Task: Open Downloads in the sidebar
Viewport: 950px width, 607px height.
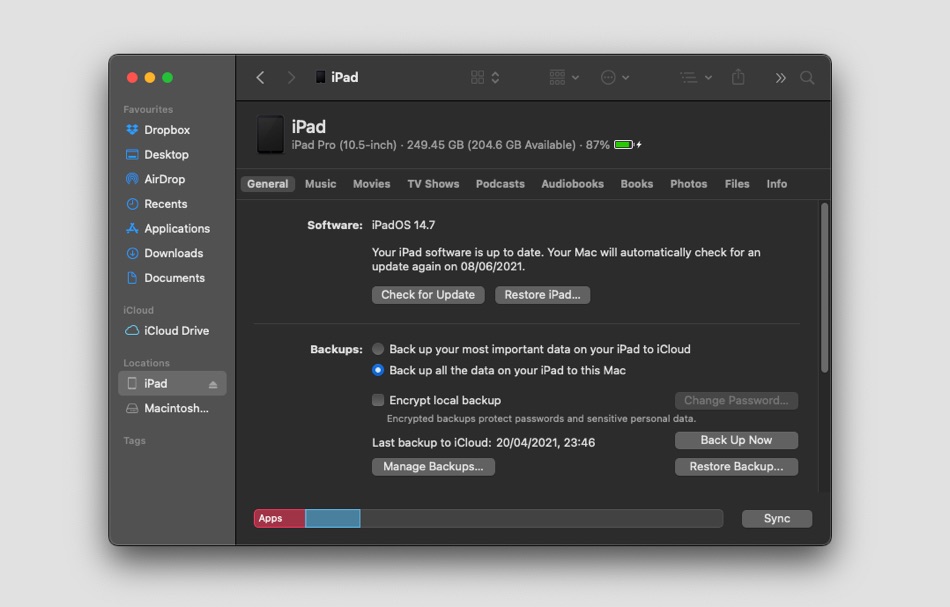Action: point(172,253)
